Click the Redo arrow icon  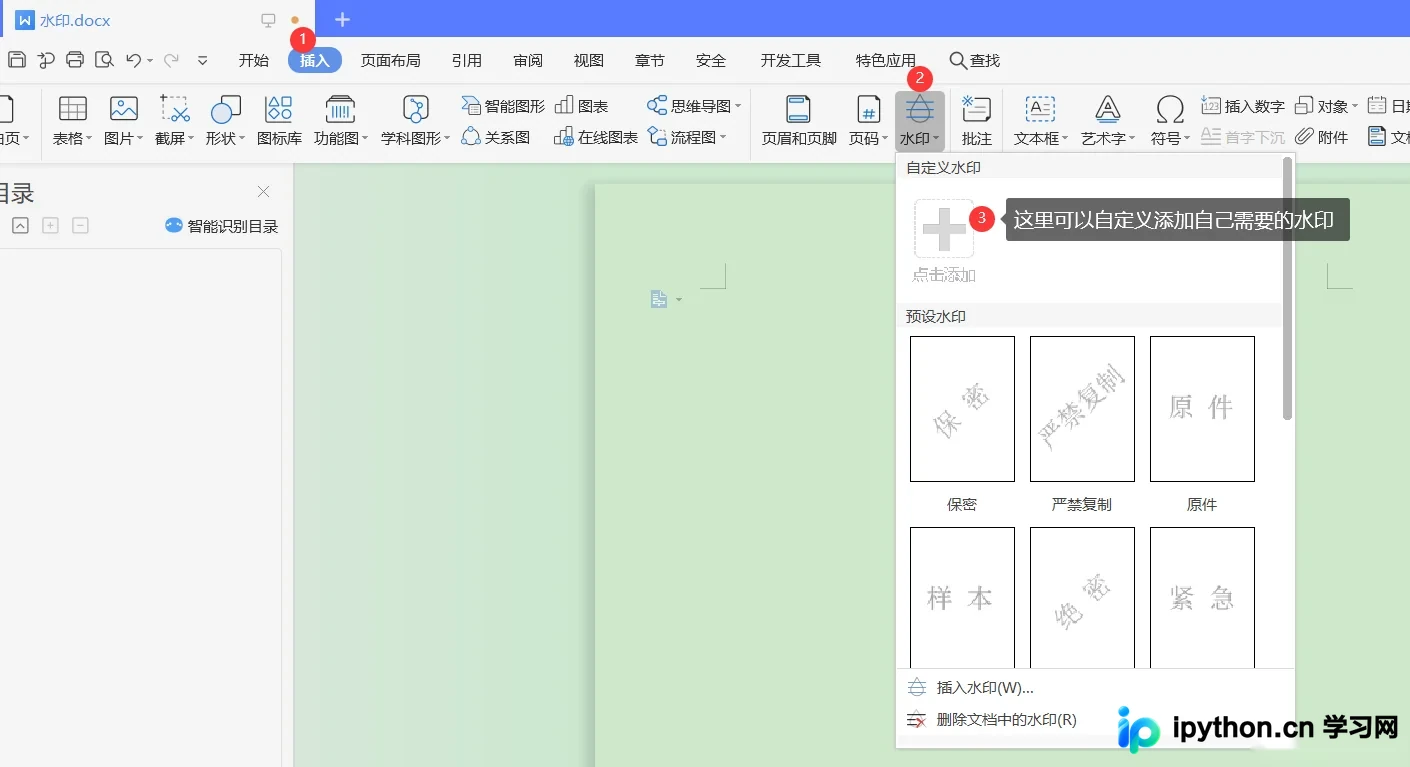[171, 60]
